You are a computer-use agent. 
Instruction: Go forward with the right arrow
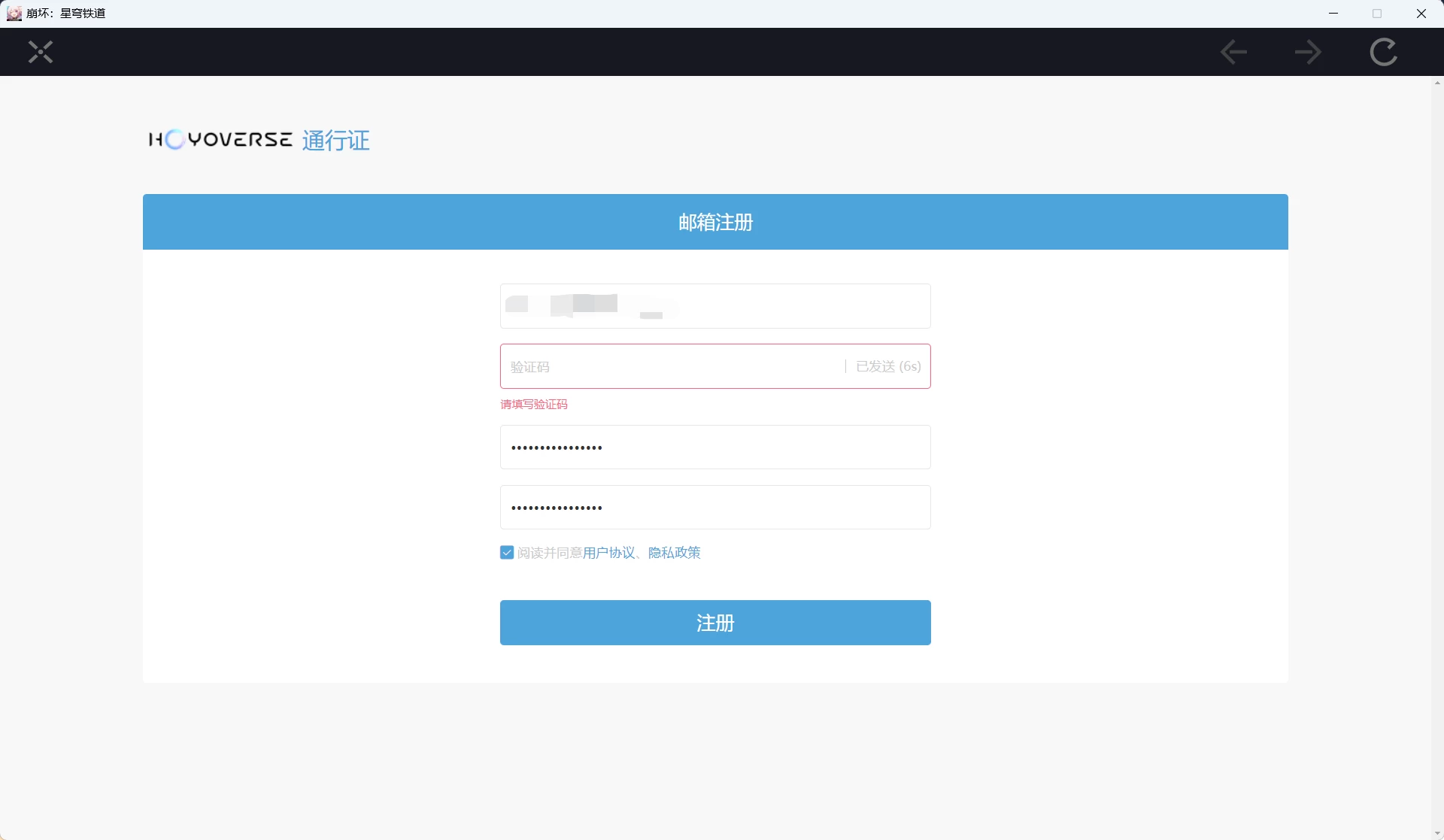1308,52
